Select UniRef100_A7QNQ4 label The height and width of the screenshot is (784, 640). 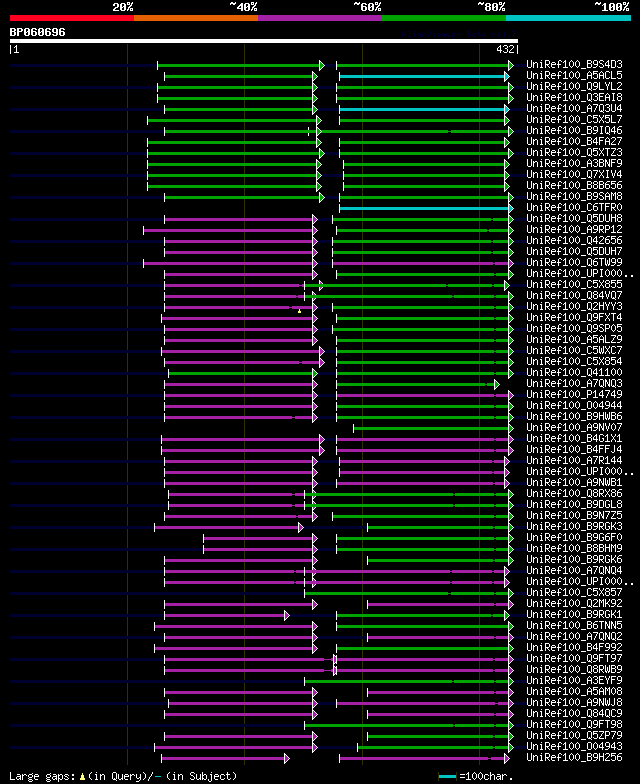pos(574,570)
